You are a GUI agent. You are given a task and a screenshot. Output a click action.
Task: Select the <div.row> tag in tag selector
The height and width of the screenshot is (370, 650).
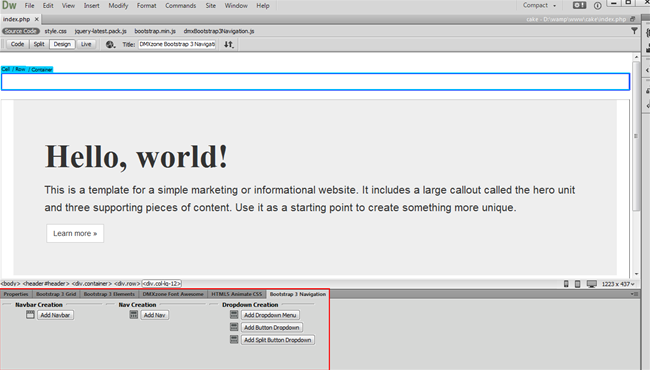(x=127, y=284)
